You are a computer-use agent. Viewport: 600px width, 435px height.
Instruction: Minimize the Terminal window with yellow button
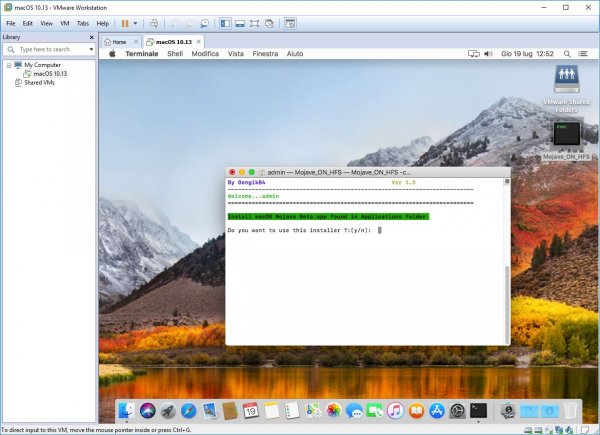click(x=242, y=172)
